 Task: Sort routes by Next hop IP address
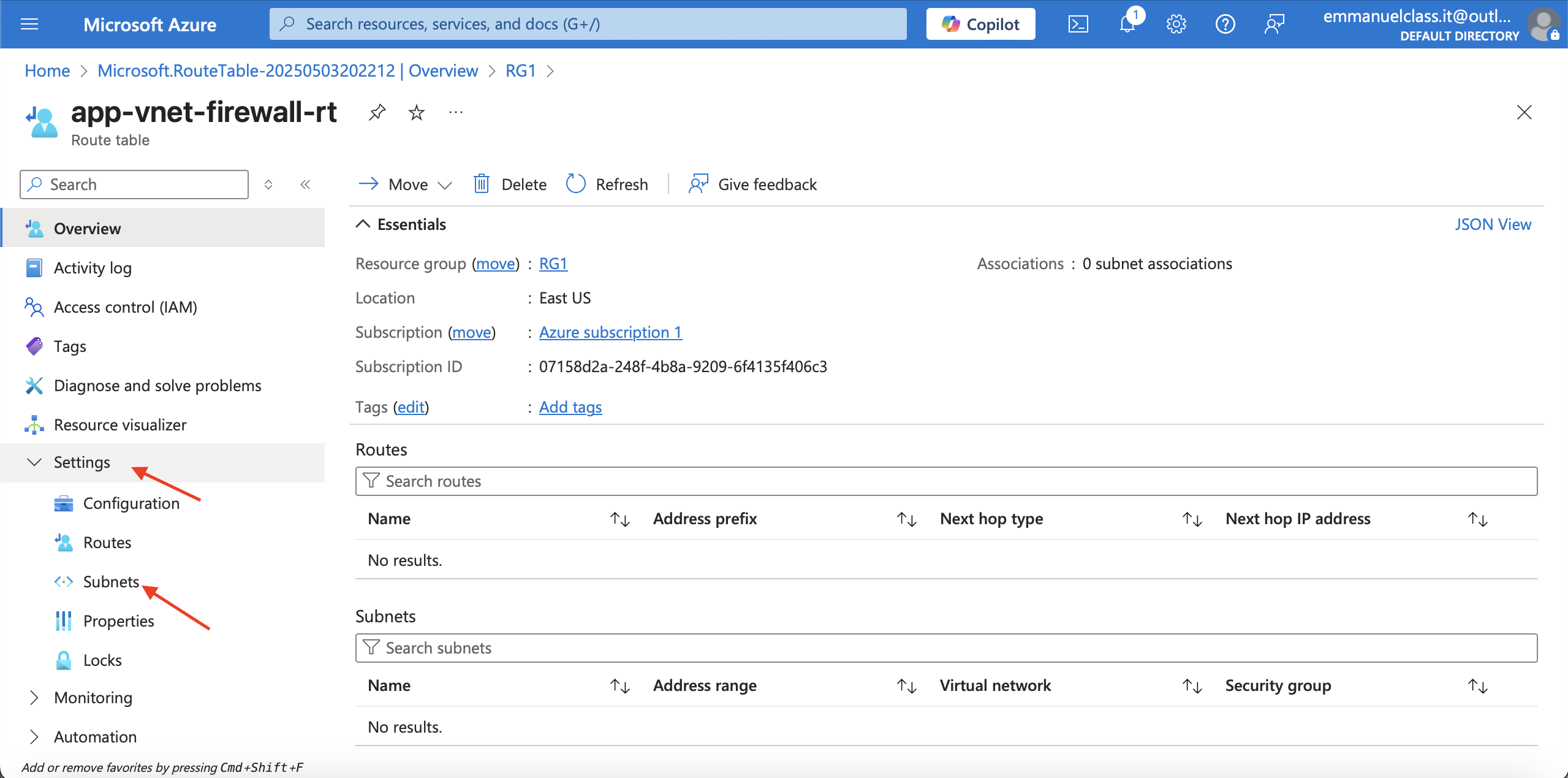[x=1477, y=519]
